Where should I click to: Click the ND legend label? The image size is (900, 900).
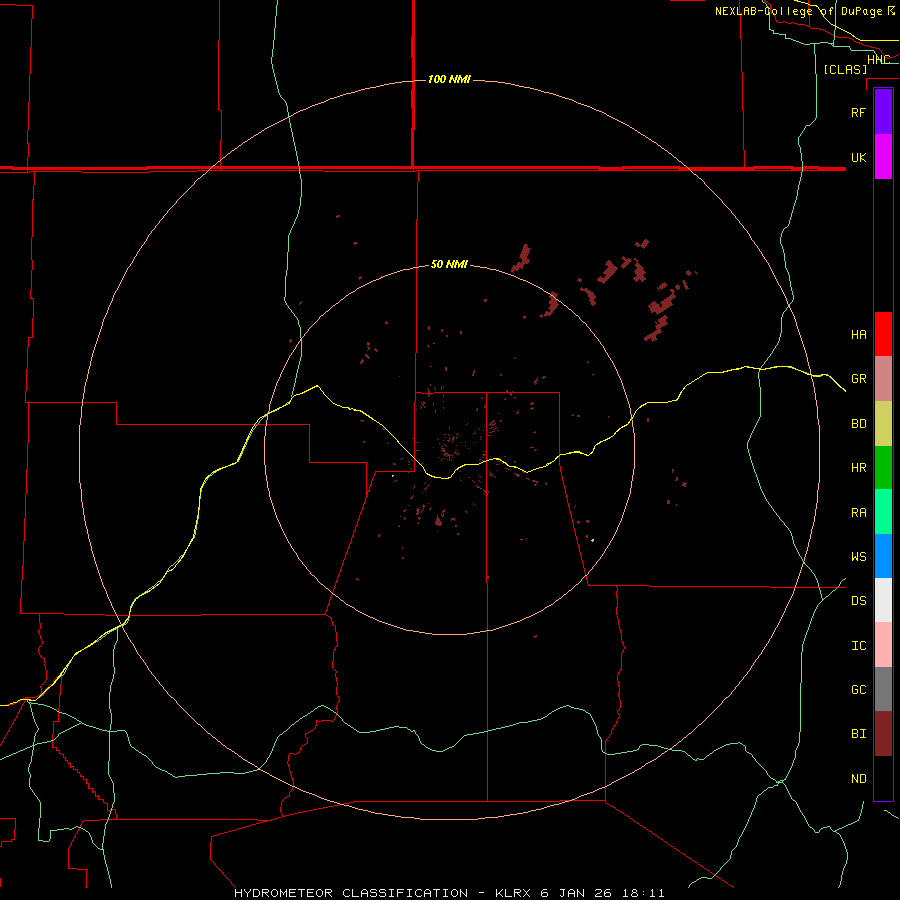tap(858, 778)
